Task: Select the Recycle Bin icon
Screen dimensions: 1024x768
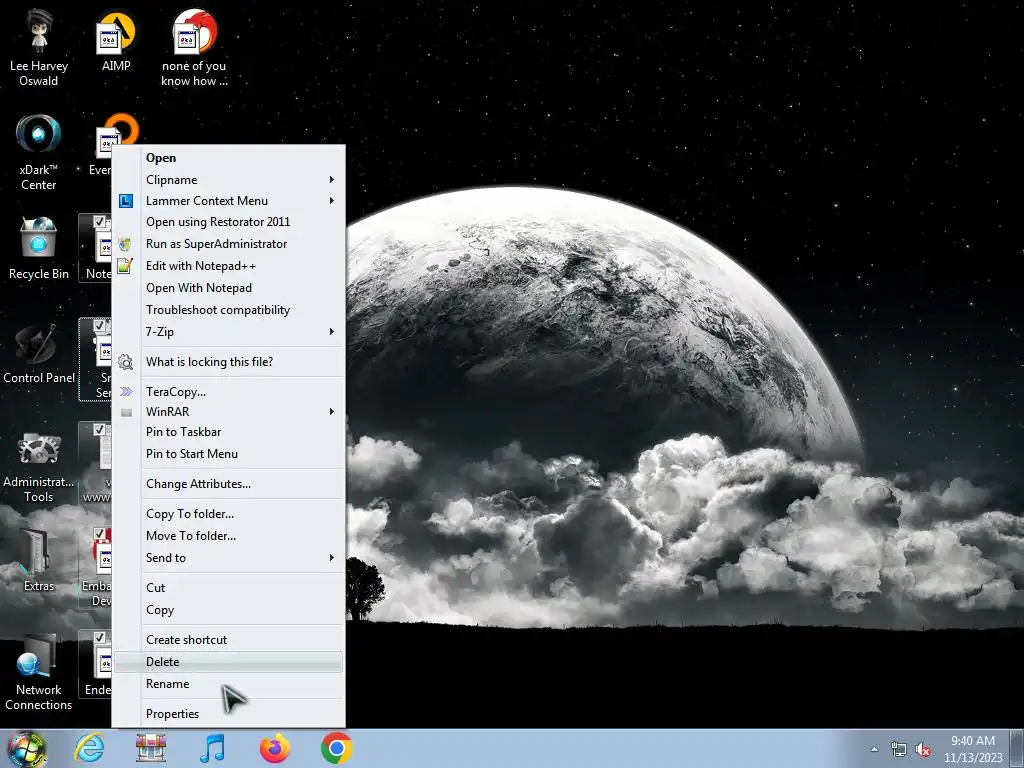Action: pyautogui.click(x=39, y=248)
